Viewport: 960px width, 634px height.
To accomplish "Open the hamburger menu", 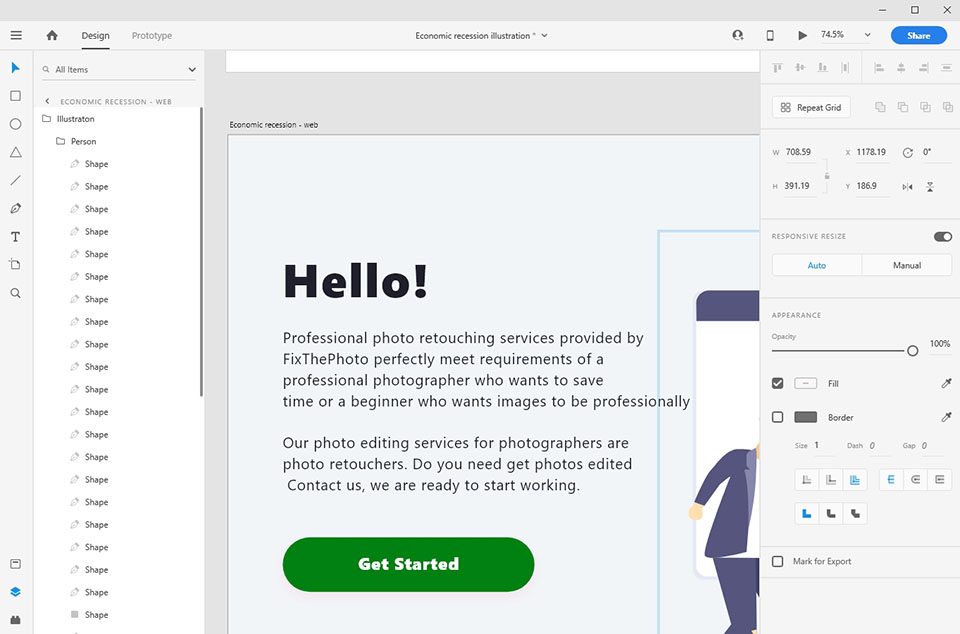I will pyautogui.click(x=16, y=35).
